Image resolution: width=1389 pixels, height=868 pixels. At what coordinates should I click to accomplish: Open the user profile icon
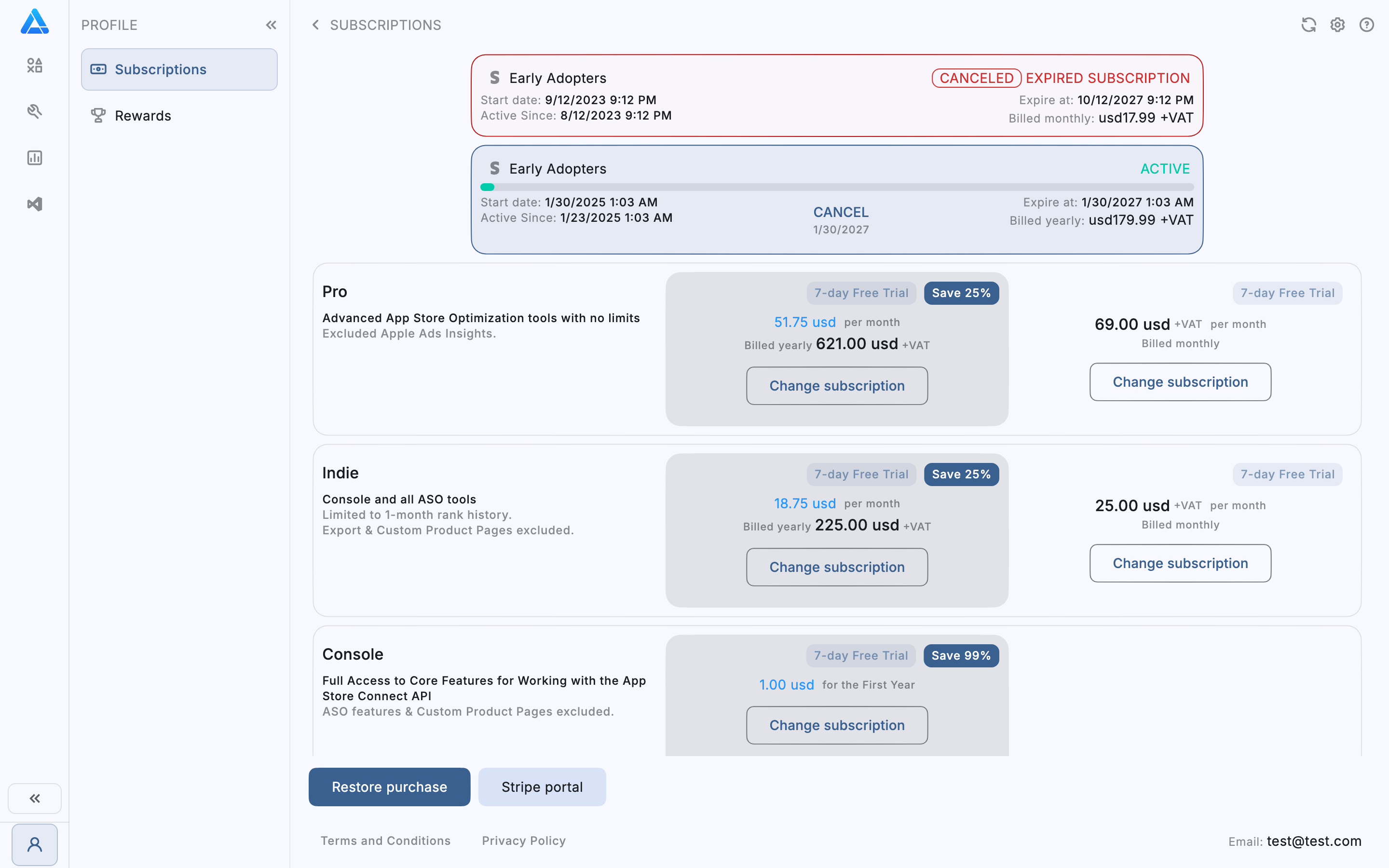pos(34,844)
